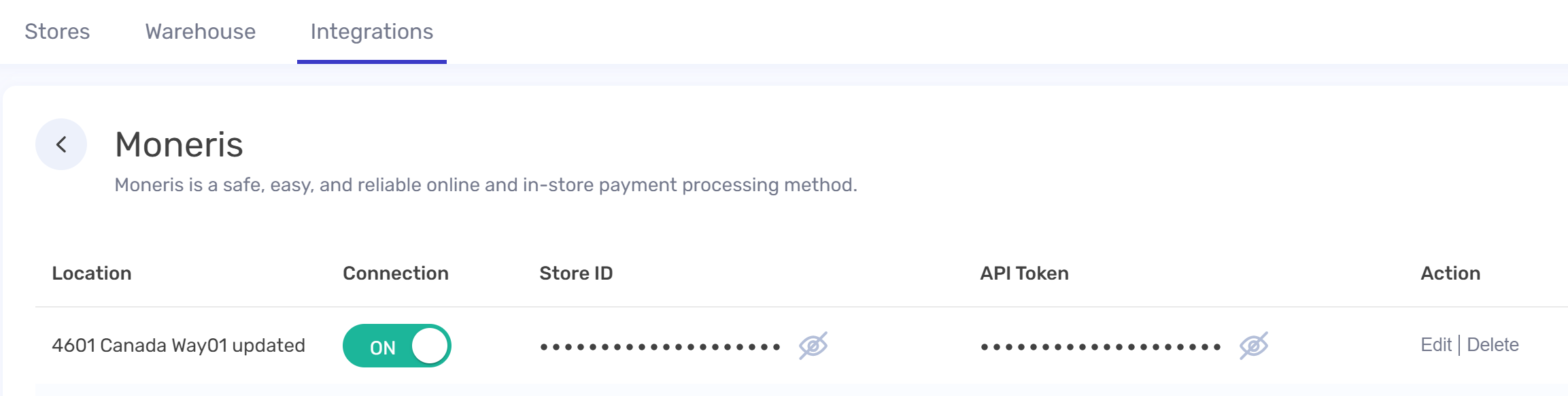
Task: Edit the 4601 Canada Way01 integration
Action: tap(1436, 345)
